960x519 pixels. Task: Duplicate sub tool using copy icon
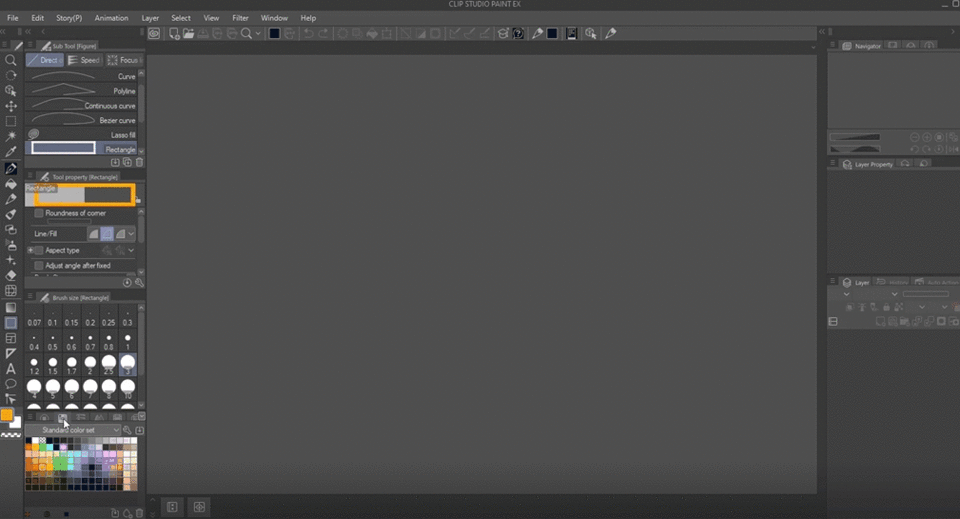coord(127,162)
